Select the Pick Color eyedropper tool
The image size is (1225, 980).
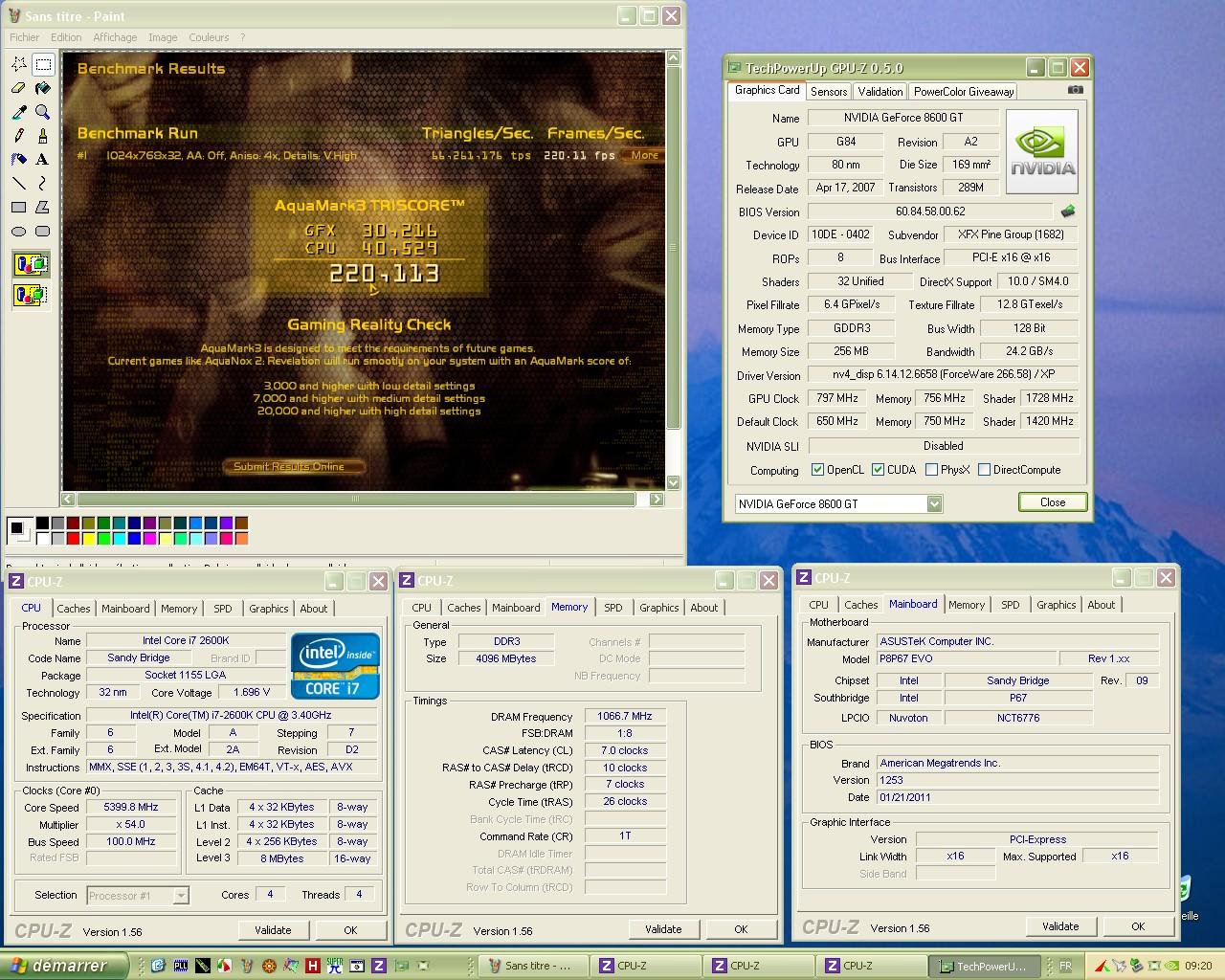(x=19, y=112)
